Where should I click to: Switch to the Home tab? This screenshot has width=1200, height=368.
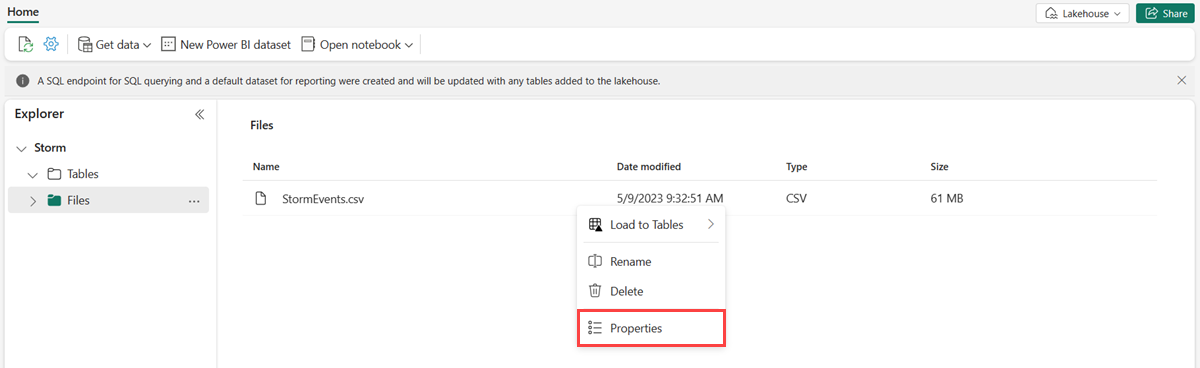[24, 13]
